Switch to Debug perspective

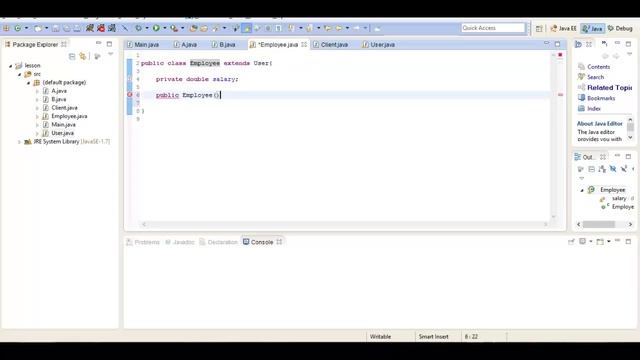point(620,28)
